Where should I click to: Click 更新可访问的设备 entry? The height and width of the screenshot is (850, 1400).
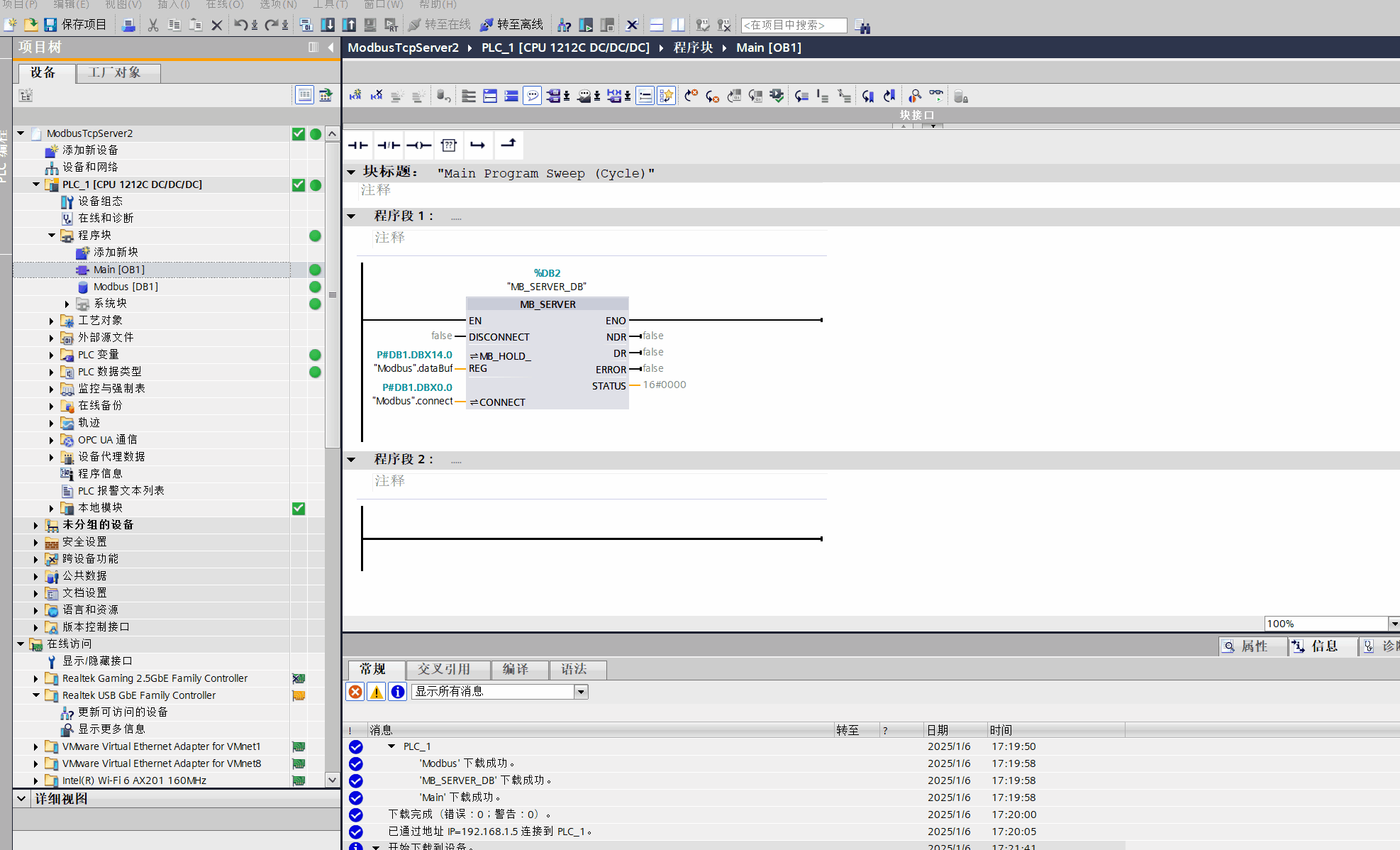[x=123, y=712]
